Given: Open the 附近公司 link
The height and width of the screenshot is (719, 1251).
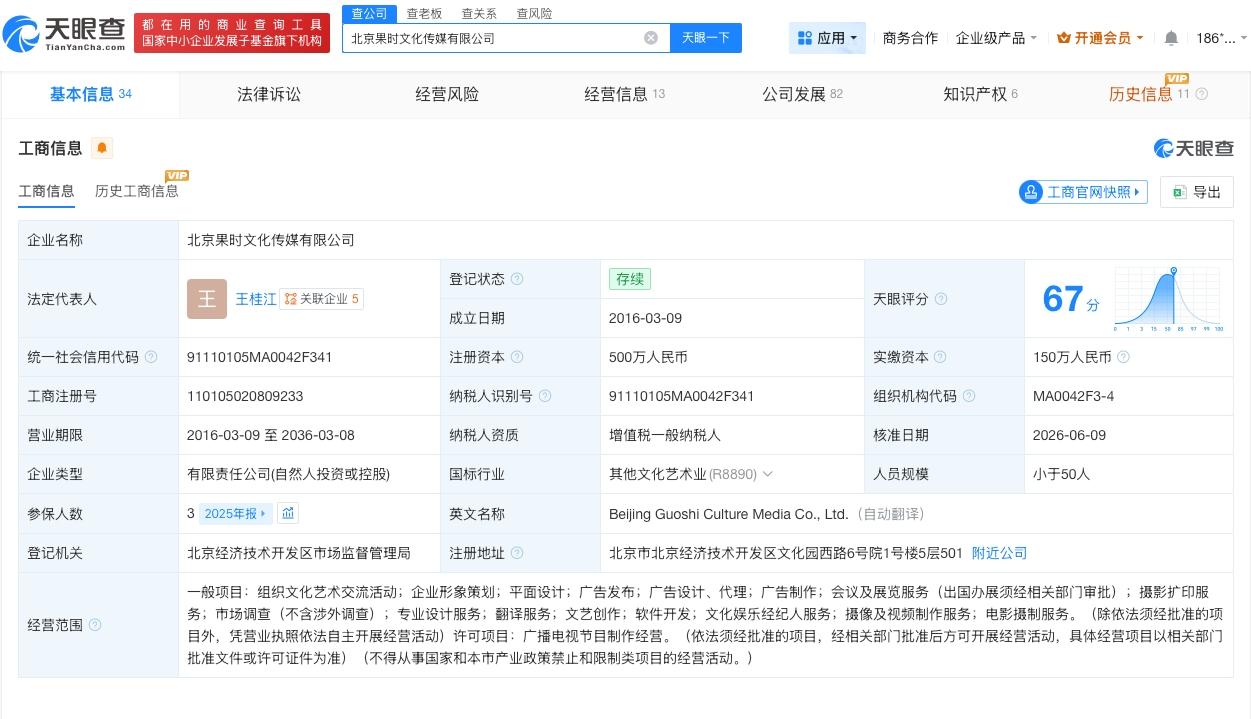Looking at the screenshot, I should (x=999, y=553).
